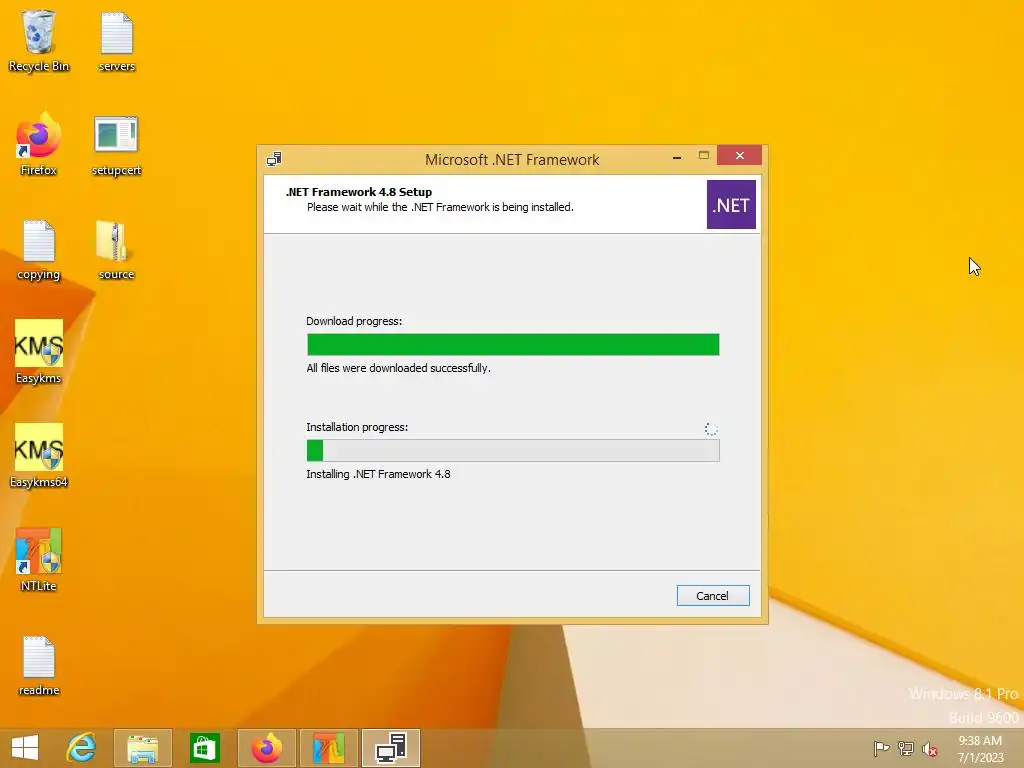This screenshot has height=768, width=1024.
Task: Click muted speaker volume tray icon
Action: (930, 749)
